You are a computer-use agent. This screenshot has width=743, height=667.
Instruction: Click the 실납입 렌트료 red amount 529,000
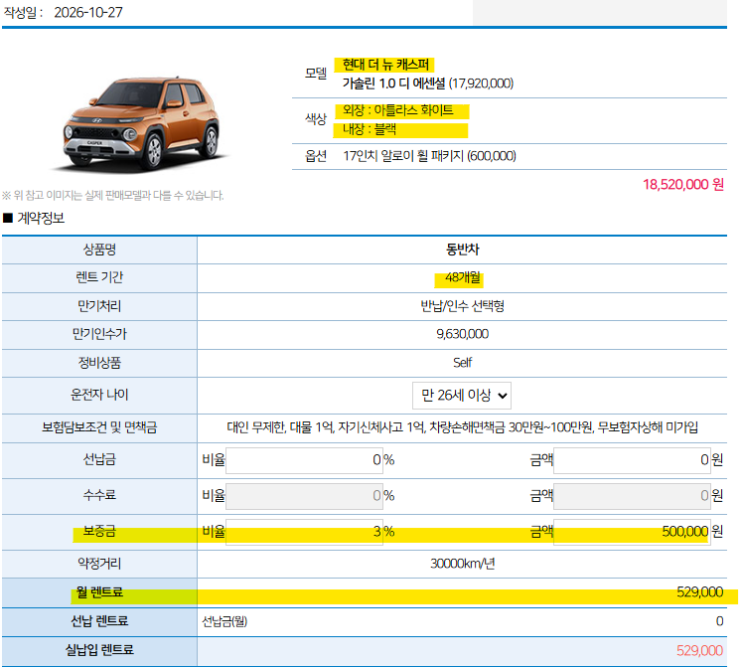click(x=699, y=650)
